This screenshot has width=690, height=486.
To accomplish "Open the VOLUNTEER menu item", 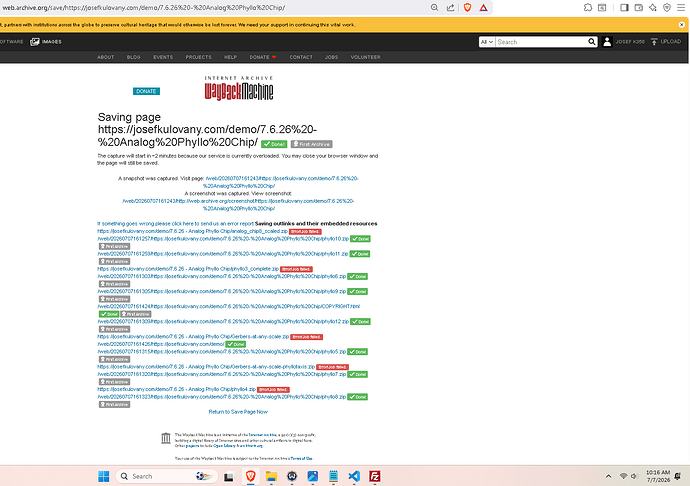I will point(365,57).
